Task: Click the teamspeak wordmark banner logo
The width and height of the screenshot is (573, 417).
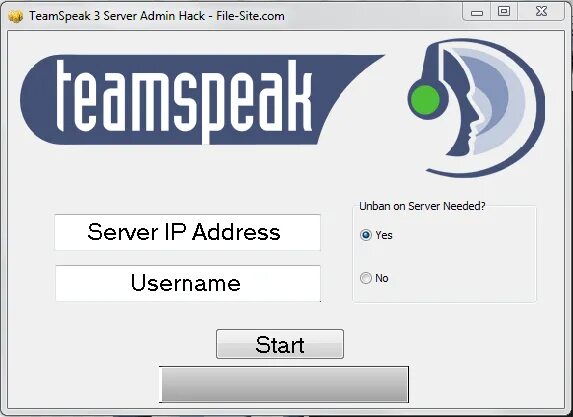Action: pyautogui.click(x=202, y=99)
